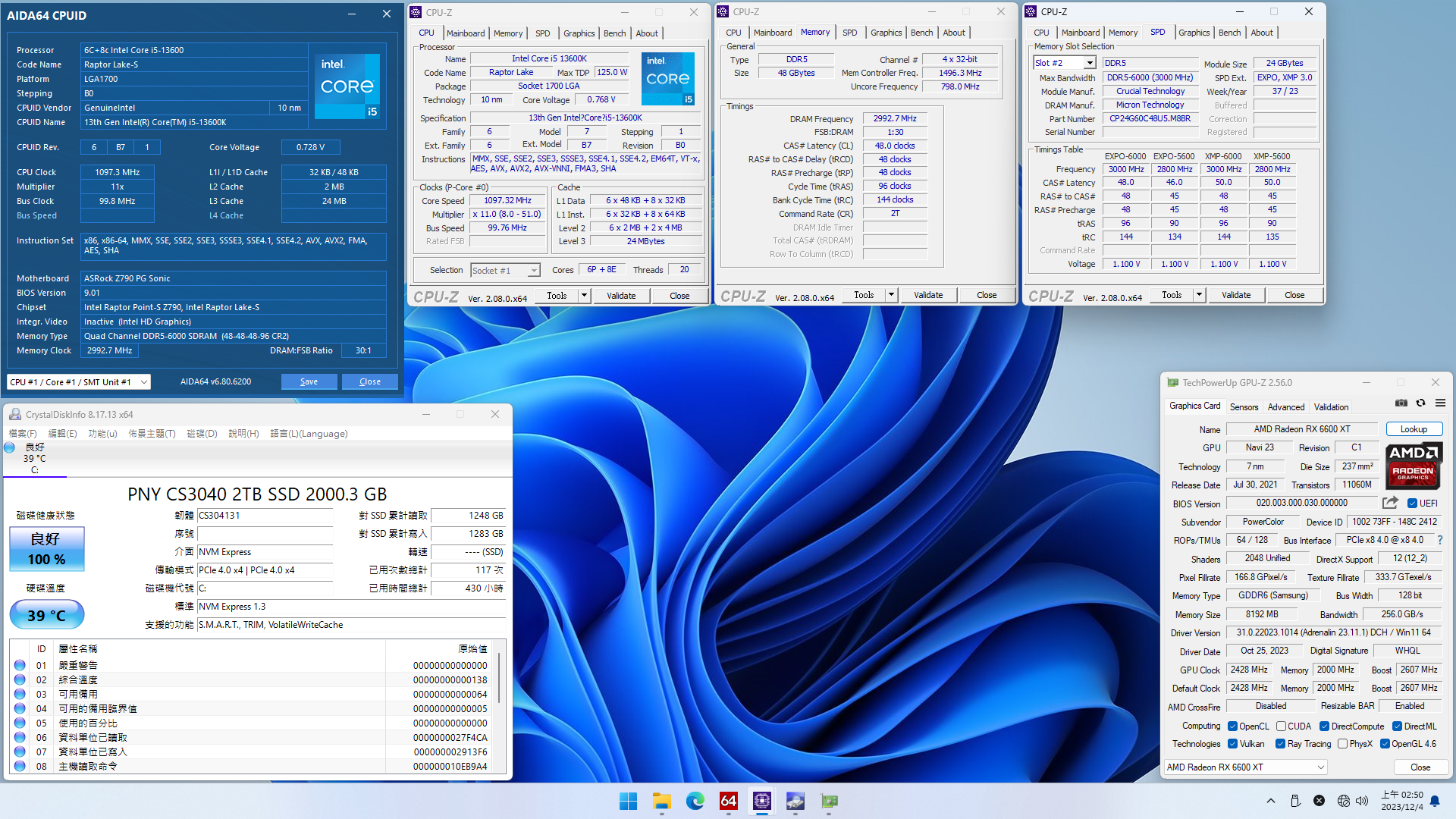Screen dimensions: 1456x819
Task: Launch Microsoft Edge from the taskbar
Action: click(x=695, y=801)
